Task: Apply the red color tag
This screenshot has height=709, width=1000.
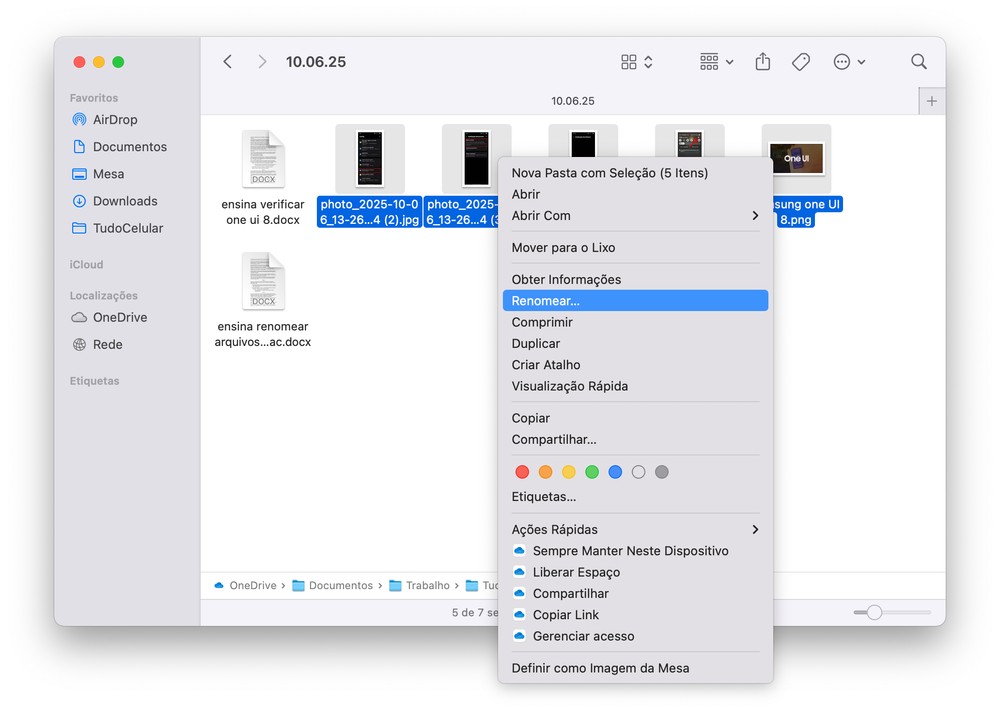Action: (522, 472)
